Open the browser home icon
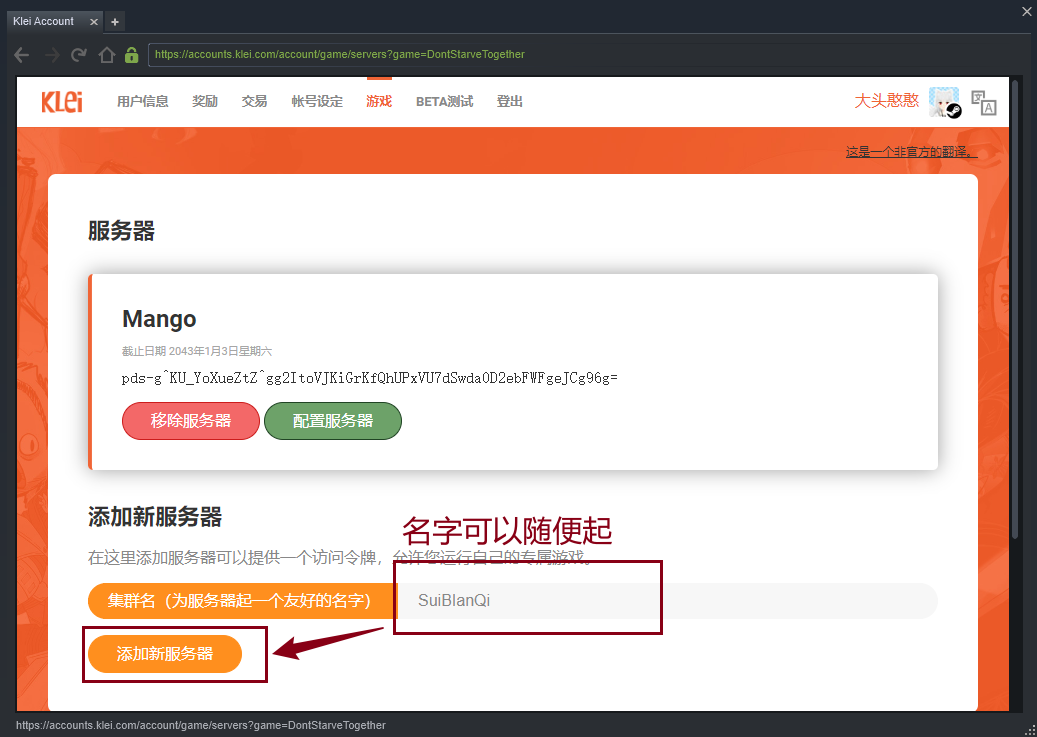 (106, 55)
